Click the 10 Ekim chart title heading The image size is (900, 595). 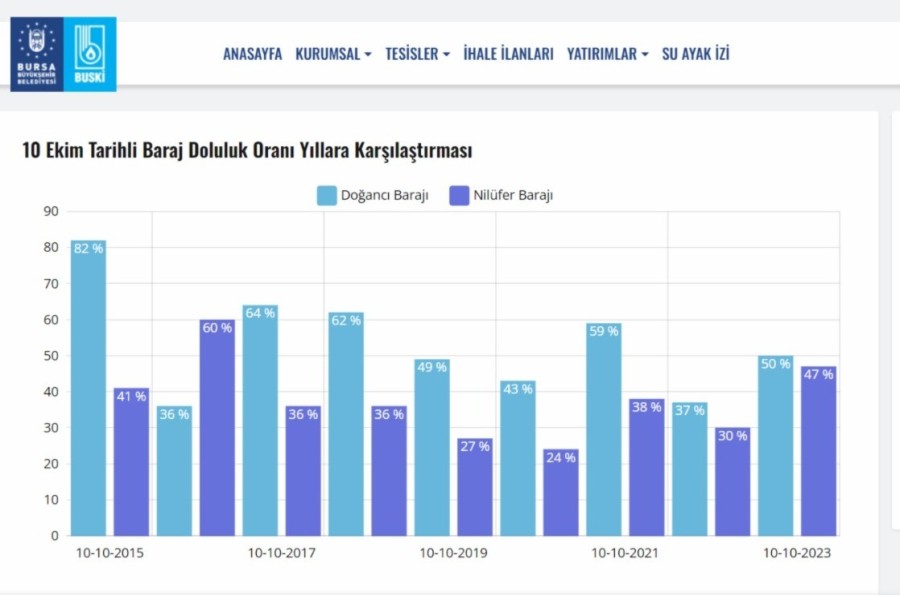[246, 151]
